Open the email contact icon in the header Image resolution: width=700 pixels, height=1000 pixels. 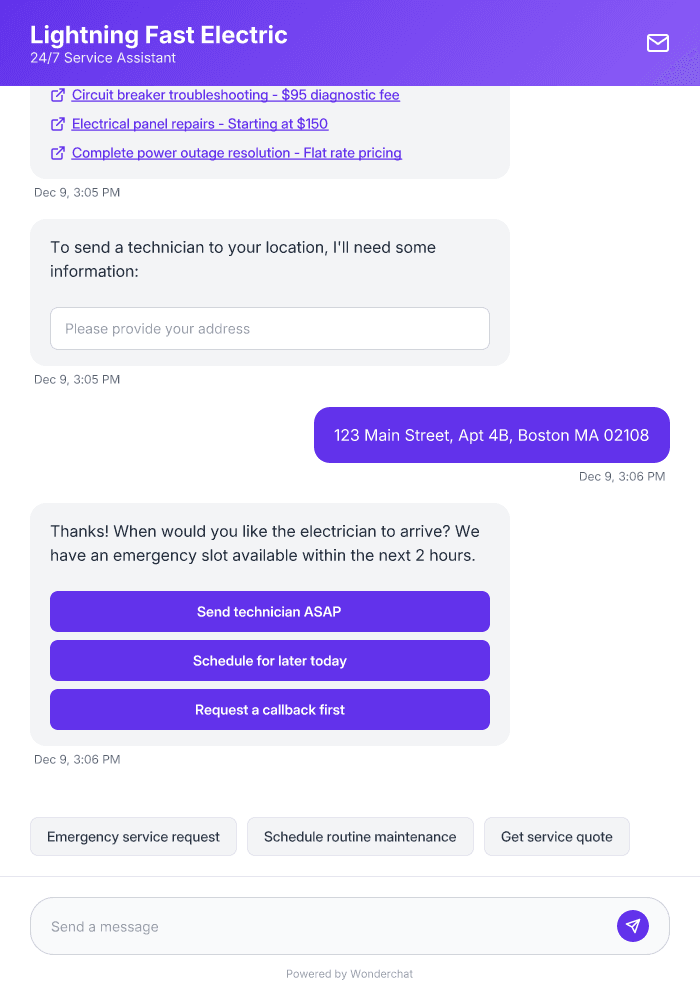[x=657, y=43]
